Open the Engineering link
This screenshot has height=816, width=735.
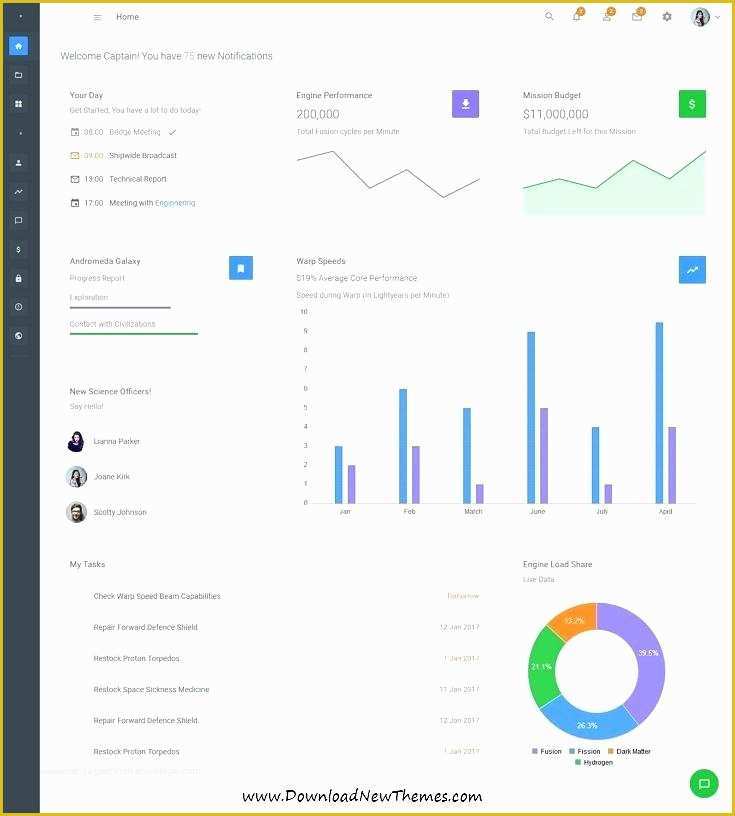click(x=175, y=203)
